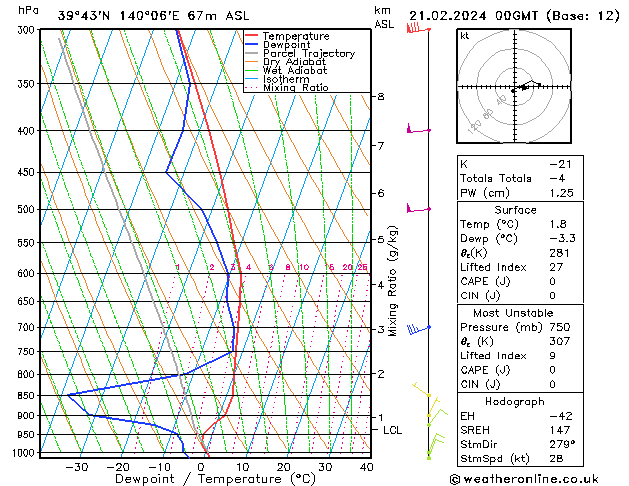The image size is (629, 486).
Task: Click the PW (cm) value 1.25
Action: (x=561, y=193)
